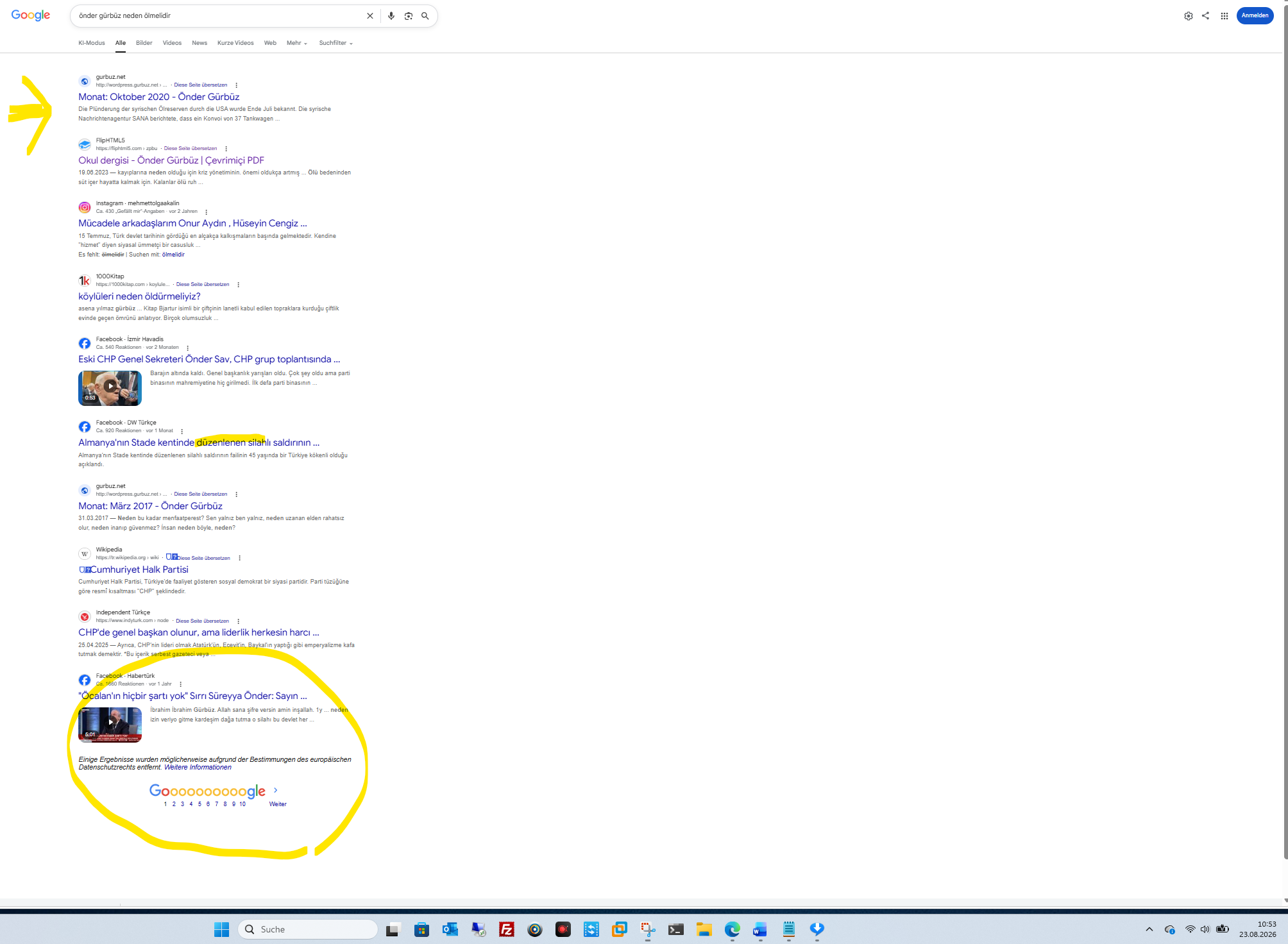Click the Instagram favicon for mehmettolgaakalin

coord(85,207)
